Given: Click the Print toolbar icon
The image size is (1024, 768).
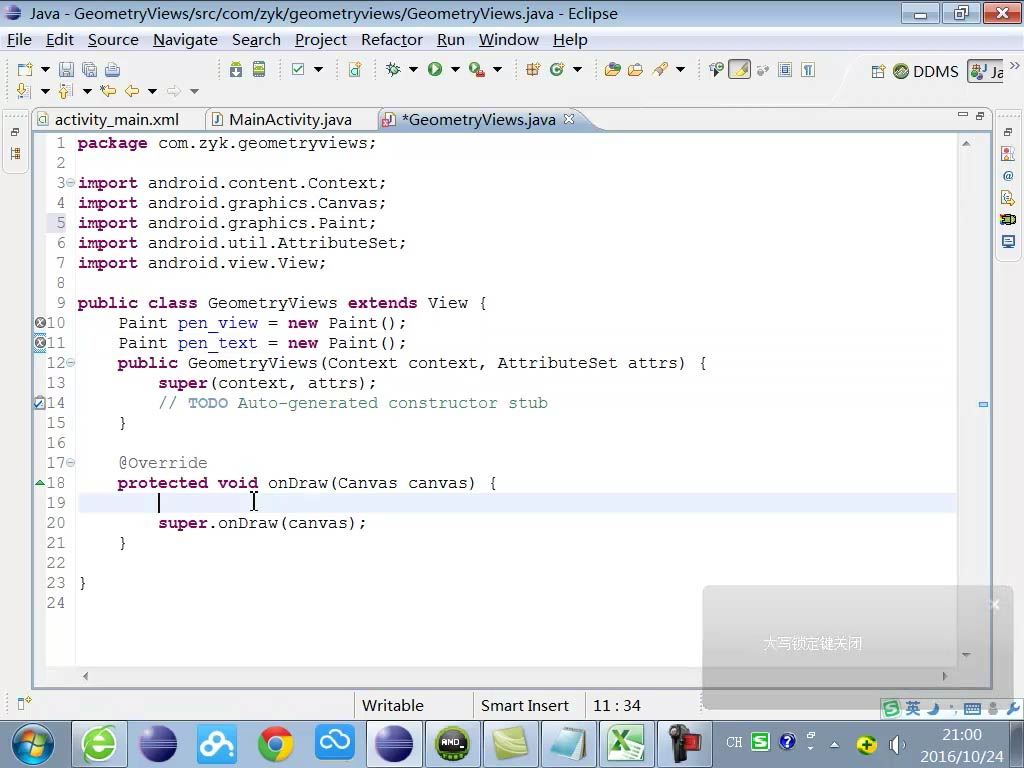Looking at the screenshot, I should [112, 69].
